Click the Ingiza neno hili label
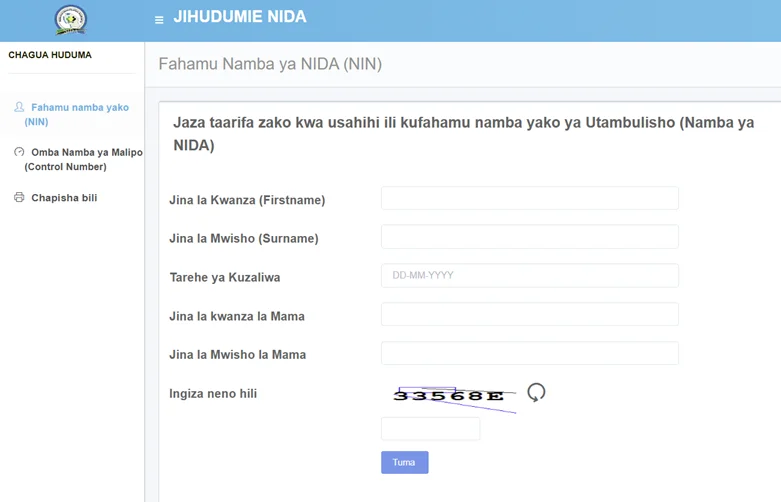This screenshot has height=502, width=781. 213,394
